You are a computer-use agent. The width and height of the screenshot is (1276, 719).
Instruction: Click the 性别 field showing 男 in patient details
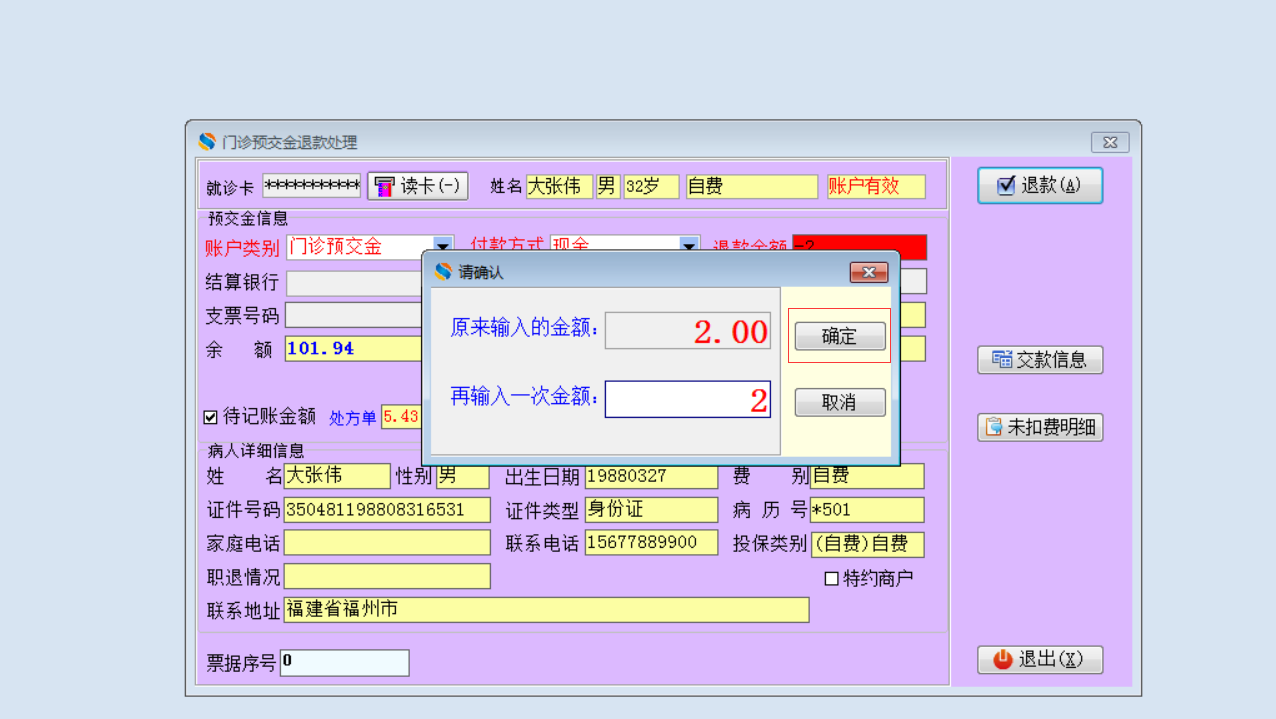[x=462, y=476]
